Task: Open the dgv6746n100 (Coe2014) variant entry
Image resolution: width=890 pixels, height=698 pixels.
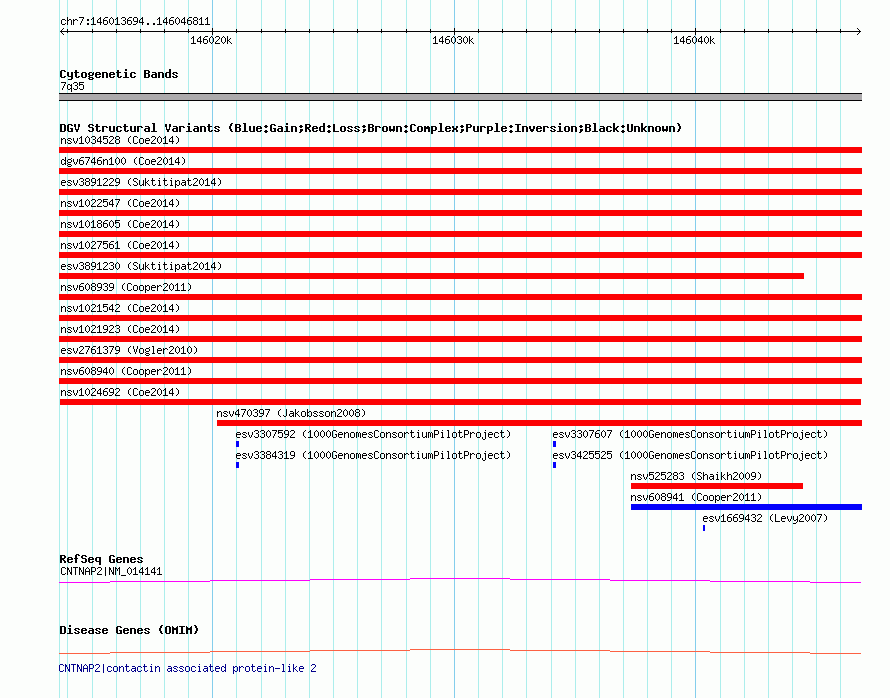Action: point(123,161)
